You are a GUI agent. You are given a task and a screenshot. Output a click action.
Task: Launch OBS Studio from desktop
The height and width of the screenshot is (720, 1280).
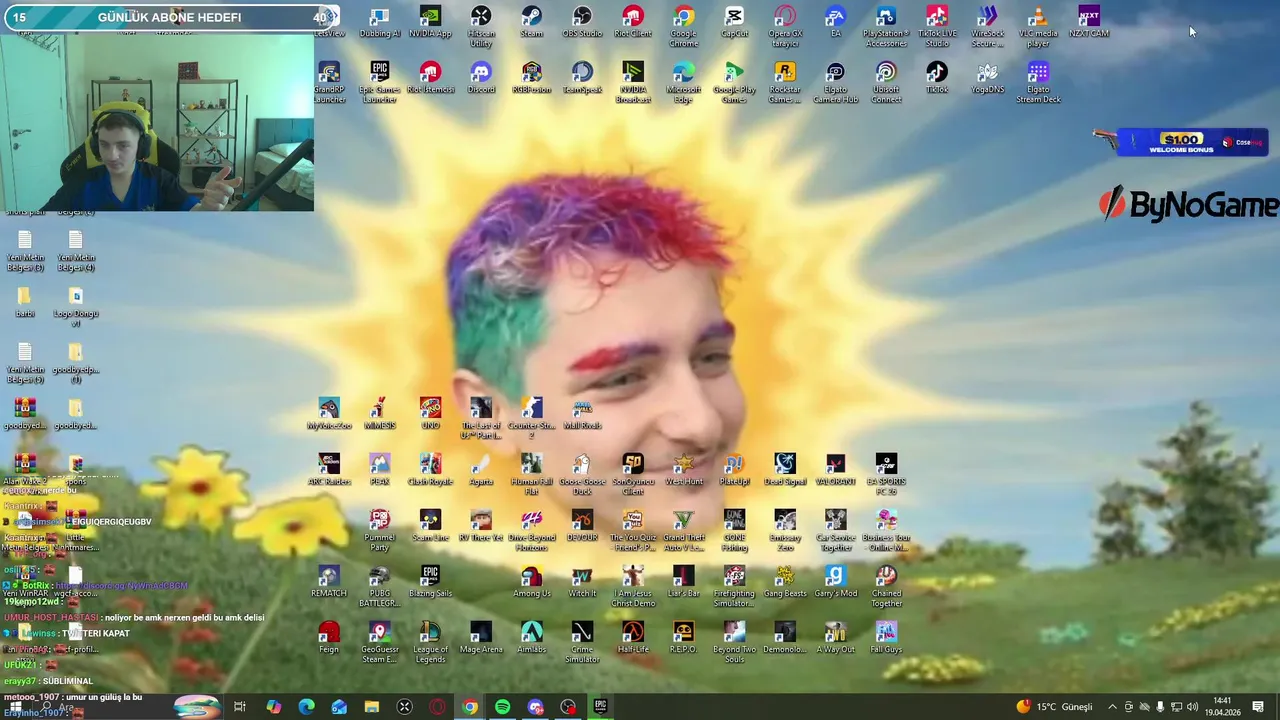[582, 22]
